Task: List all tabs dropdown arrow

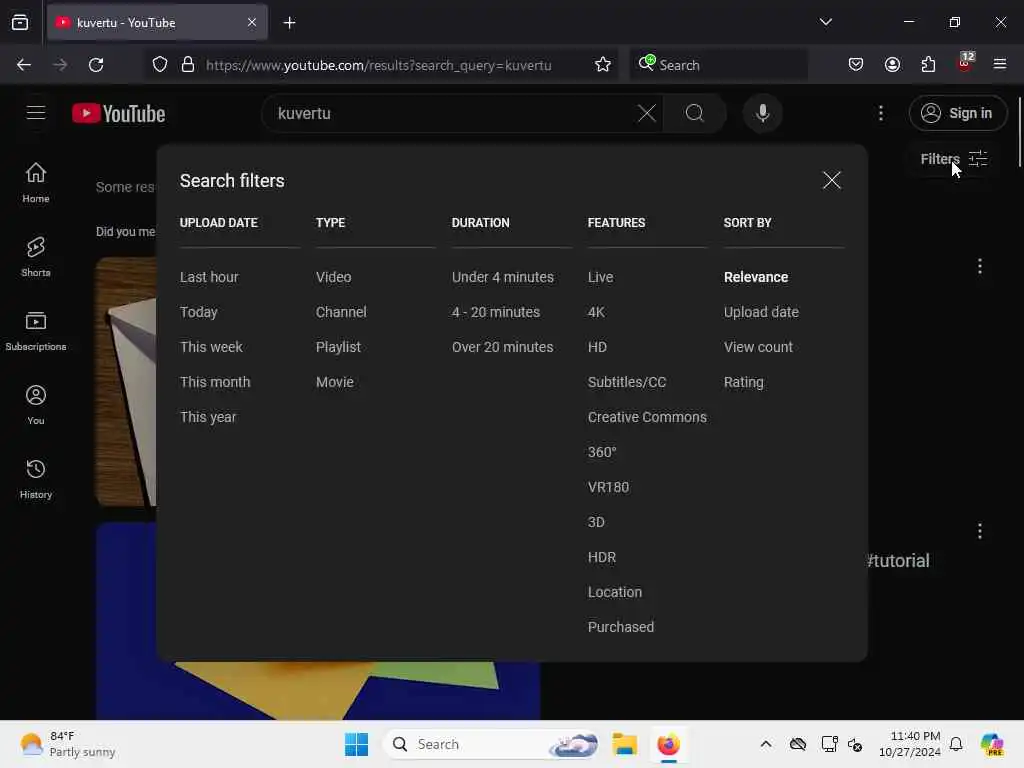Action: 825,22
